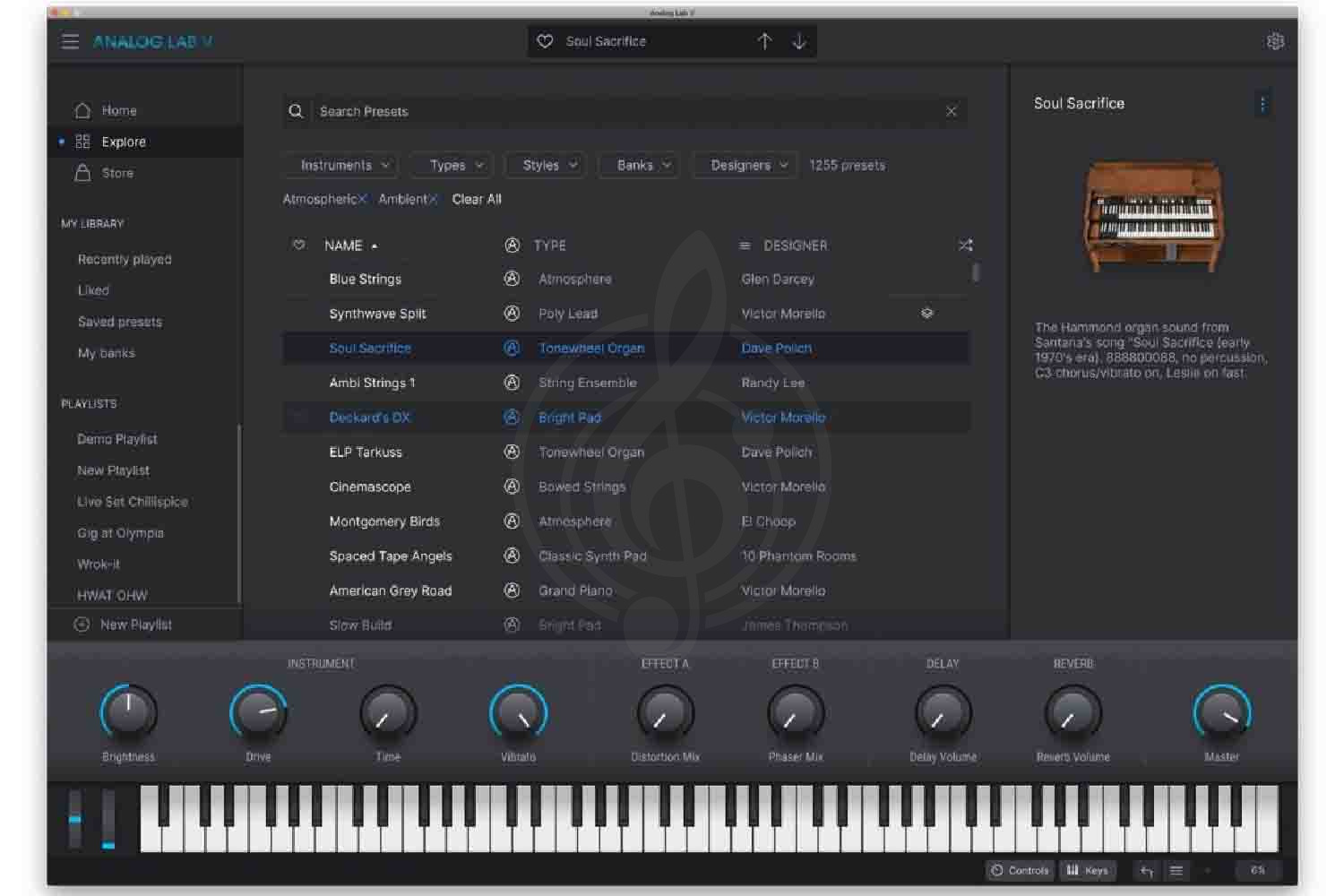Click the Arturia icon in the Type header
The image size is (1344, 896).
[512, 245]
